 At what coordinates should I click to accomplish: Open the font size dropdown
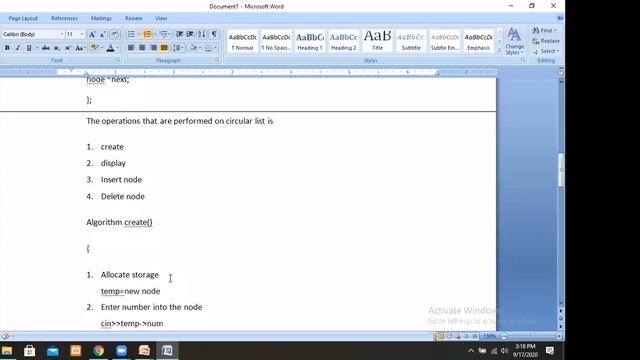click(x=82, y=34)
